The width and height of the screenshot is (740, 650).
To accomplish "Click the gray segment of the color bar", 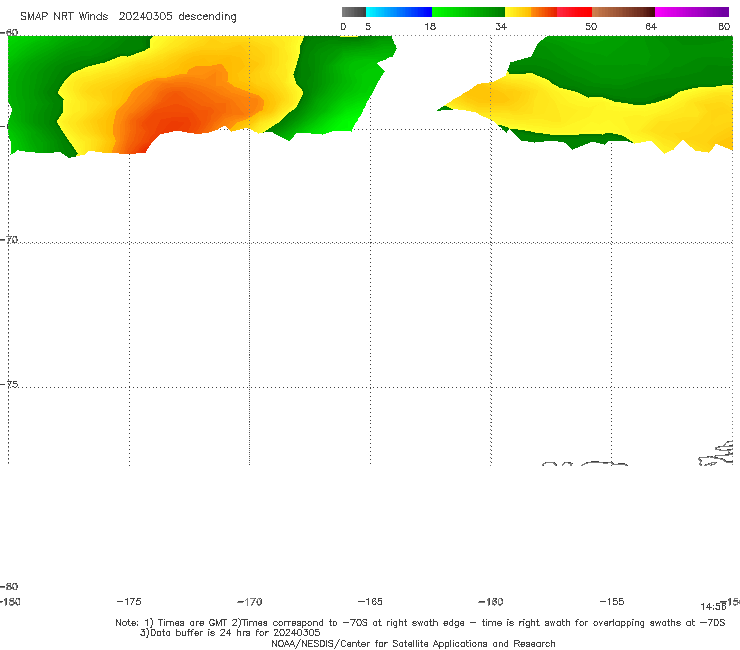I will pyautogui.click(x=353, y=12).
